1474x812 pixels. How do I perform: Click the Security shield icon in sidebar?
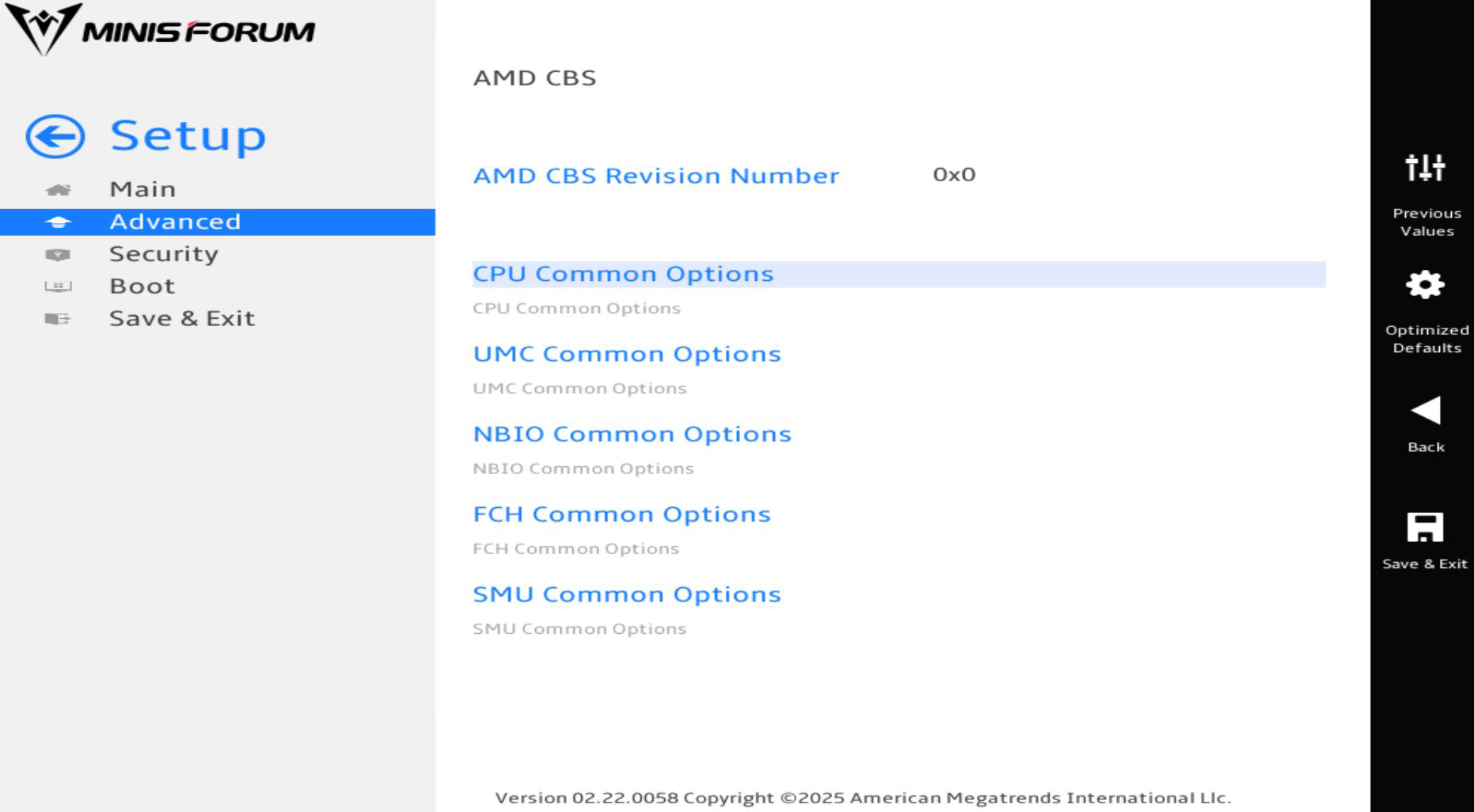coord(58,255)
